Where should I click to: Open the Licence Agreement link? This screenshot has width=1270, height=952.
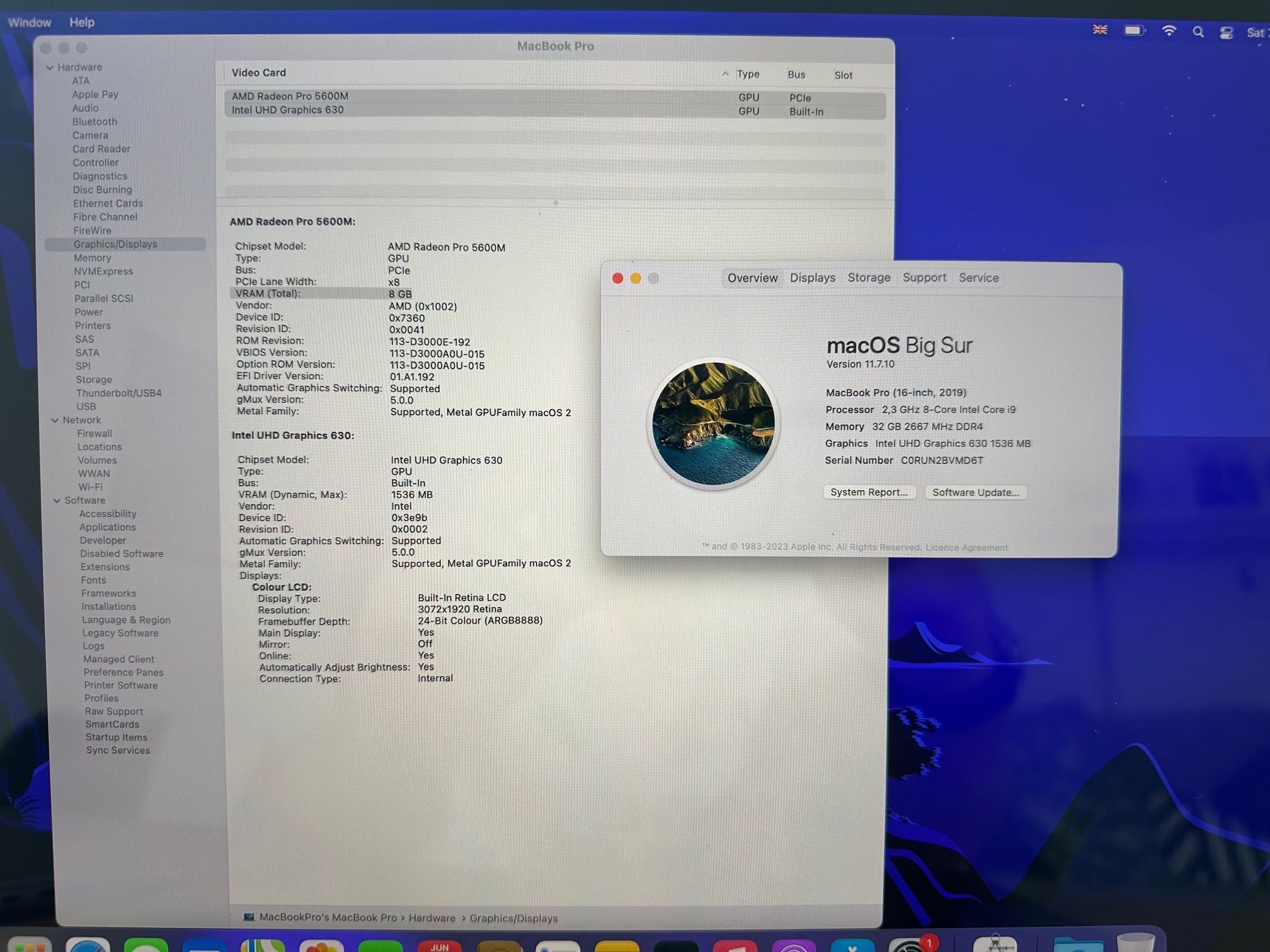click(x=966, y=547)
